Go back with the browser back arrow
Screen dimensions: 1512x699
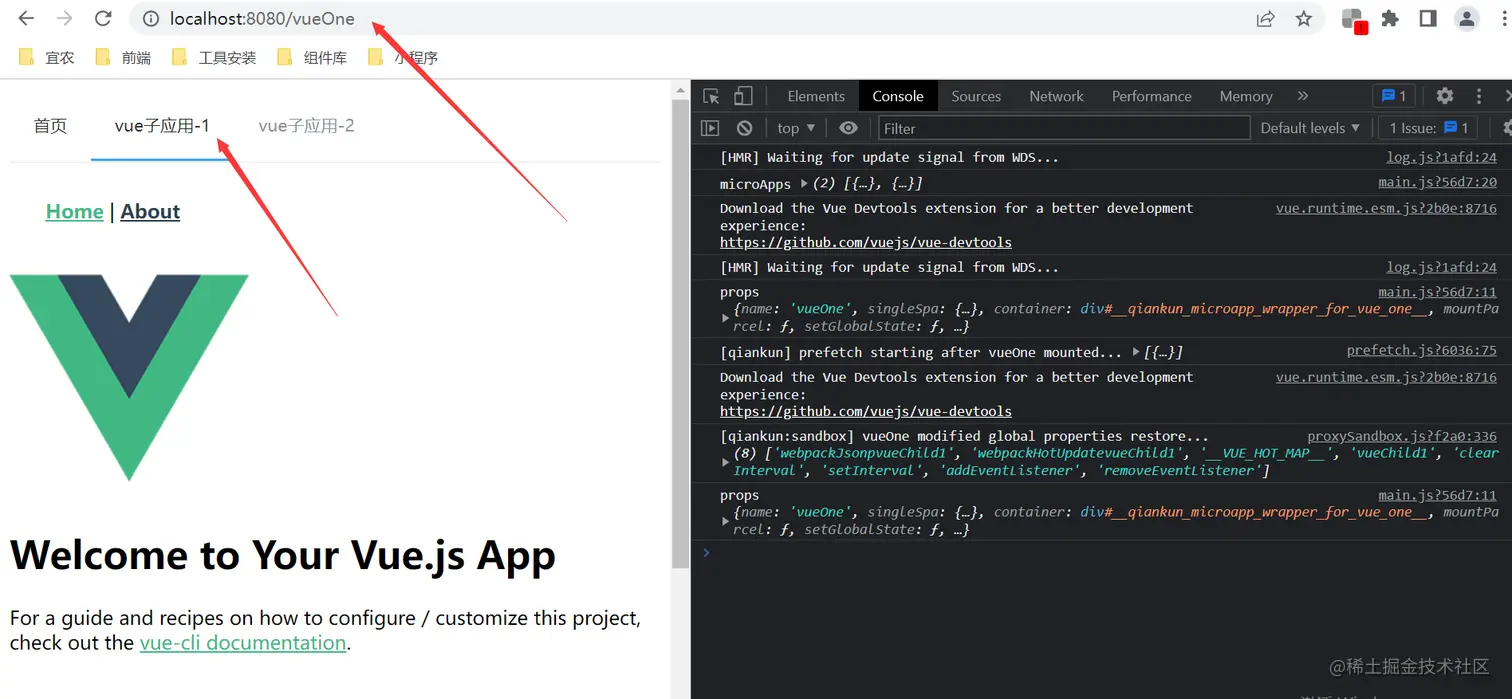click(26, 18)
